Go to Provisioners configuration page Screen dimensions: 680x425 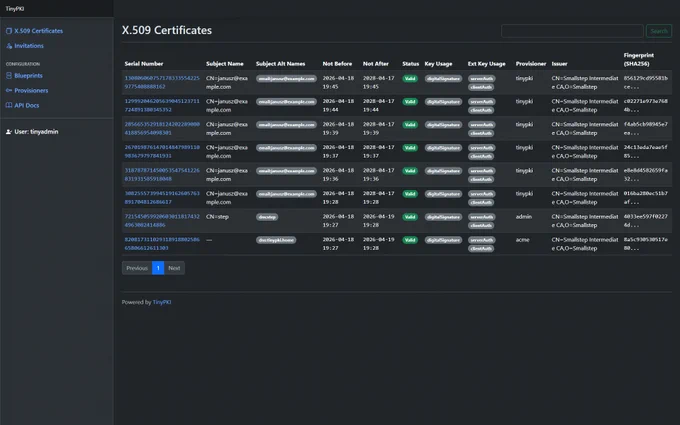coord(31,90)
